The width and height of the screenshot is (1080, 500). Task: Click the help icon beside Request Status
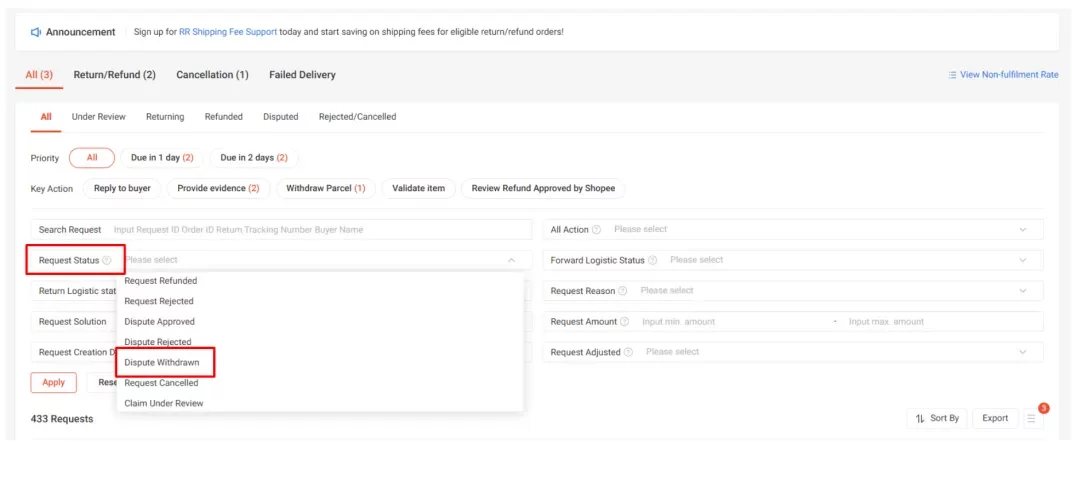(107, 260)
